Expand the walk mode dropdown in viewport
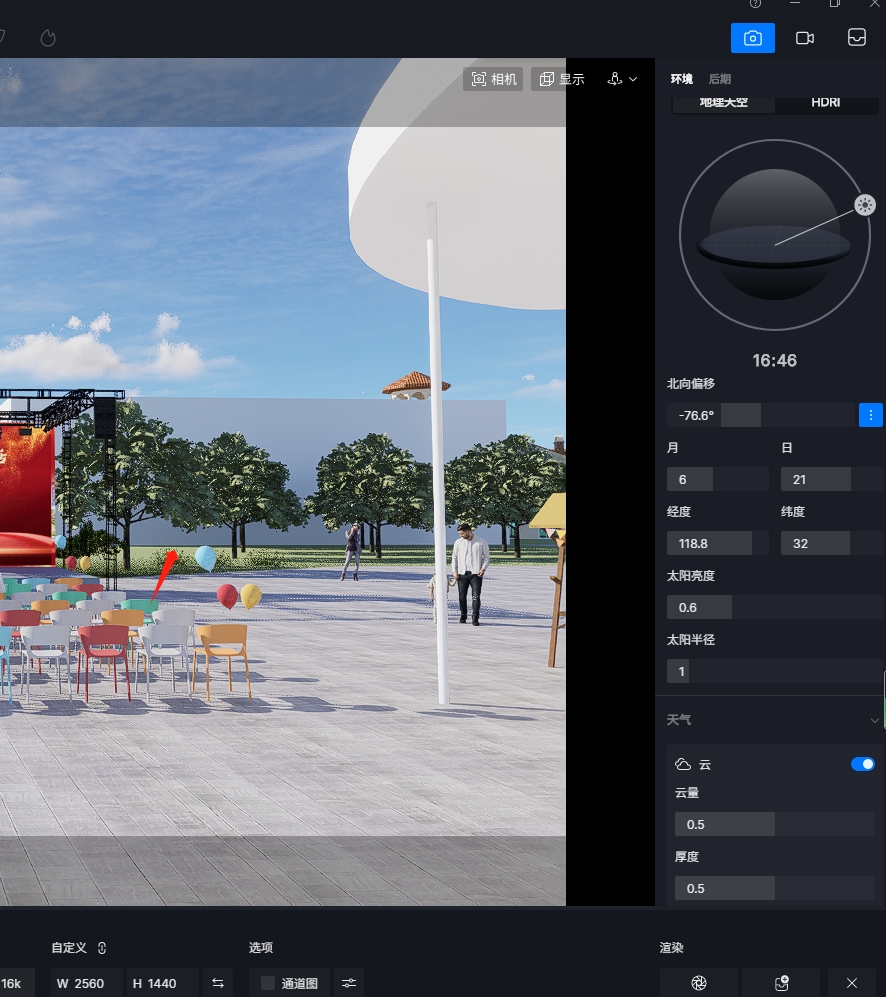 [622, 79]
